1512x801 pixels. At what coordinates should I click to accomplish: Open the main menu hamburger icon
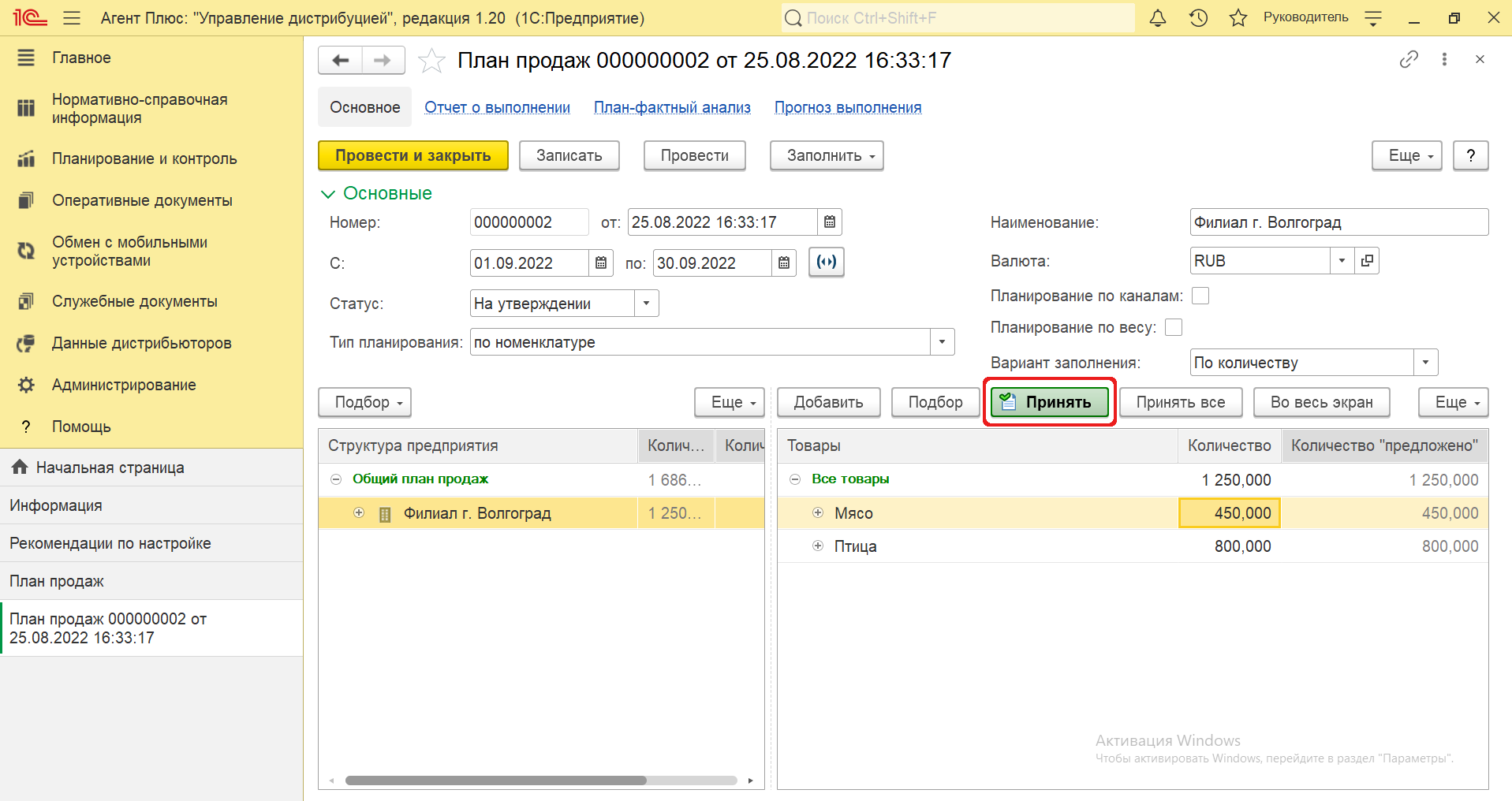72,18
